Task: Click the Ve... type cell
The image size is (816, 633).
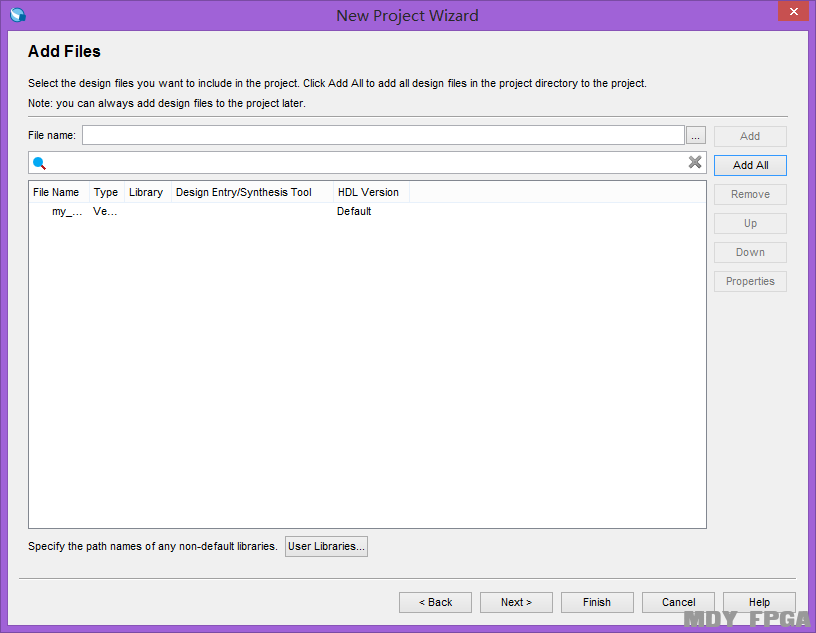Action: coord(105,211)
